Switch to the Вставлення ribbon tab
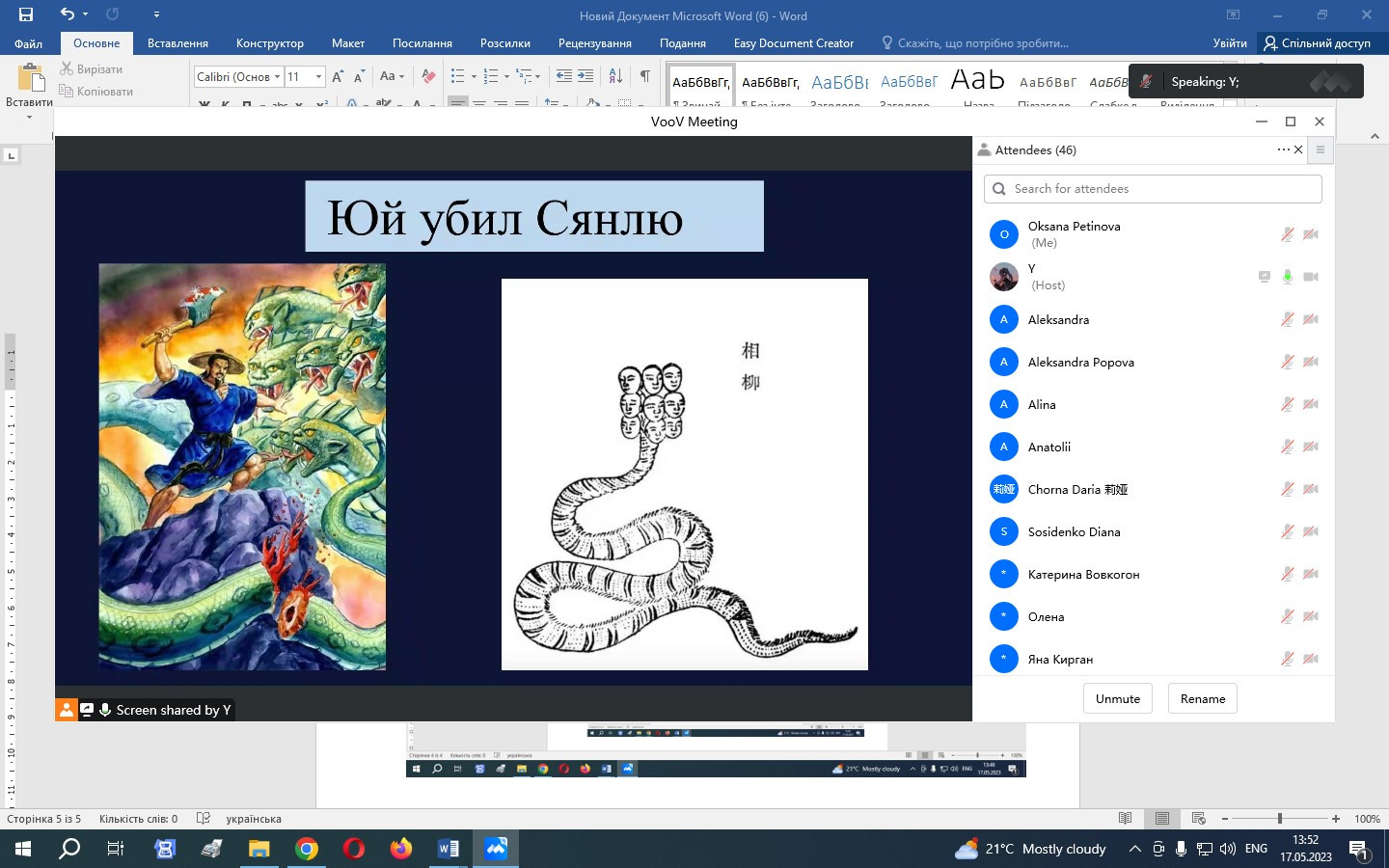This screenshot has width=1389, height=868. coord(177,43)
